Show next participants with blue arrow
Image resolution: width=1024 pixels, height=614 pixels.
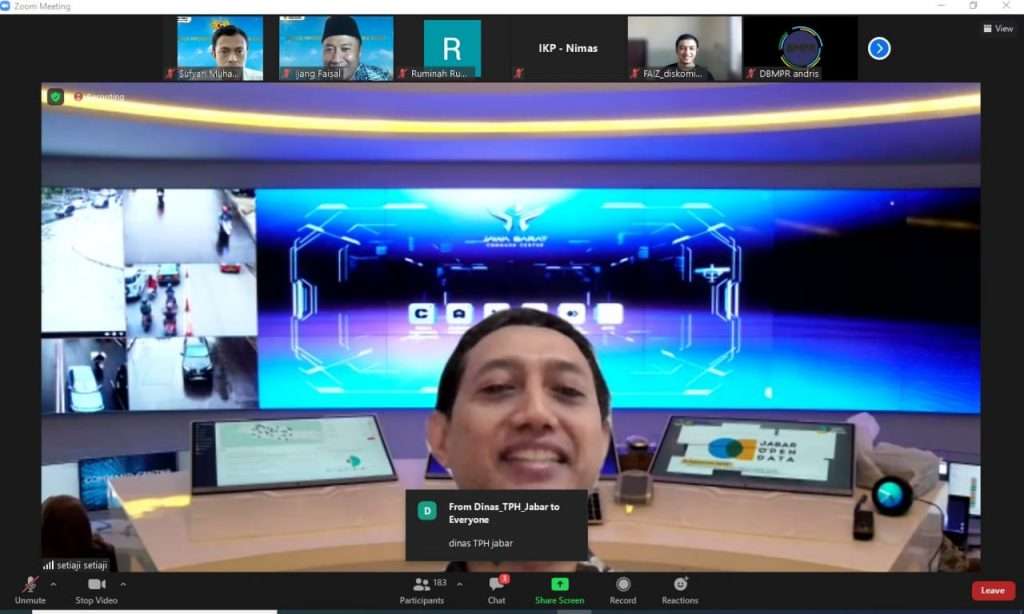coord(879,48)
